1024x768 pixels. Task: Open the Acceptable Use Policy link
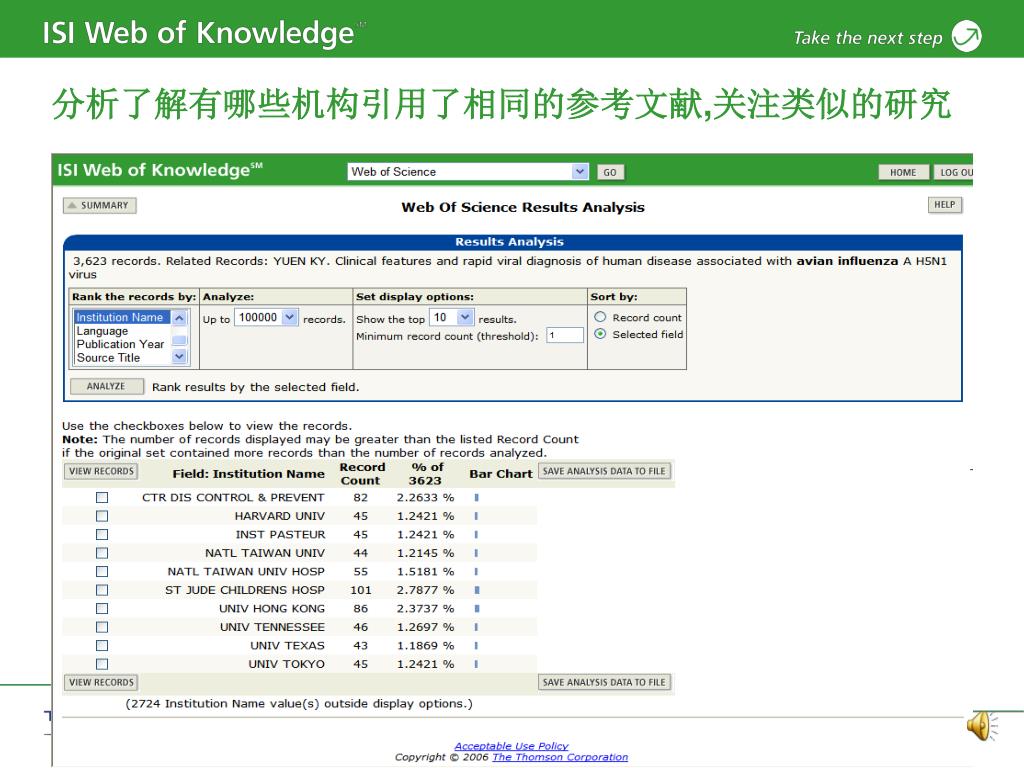[511, 746]
